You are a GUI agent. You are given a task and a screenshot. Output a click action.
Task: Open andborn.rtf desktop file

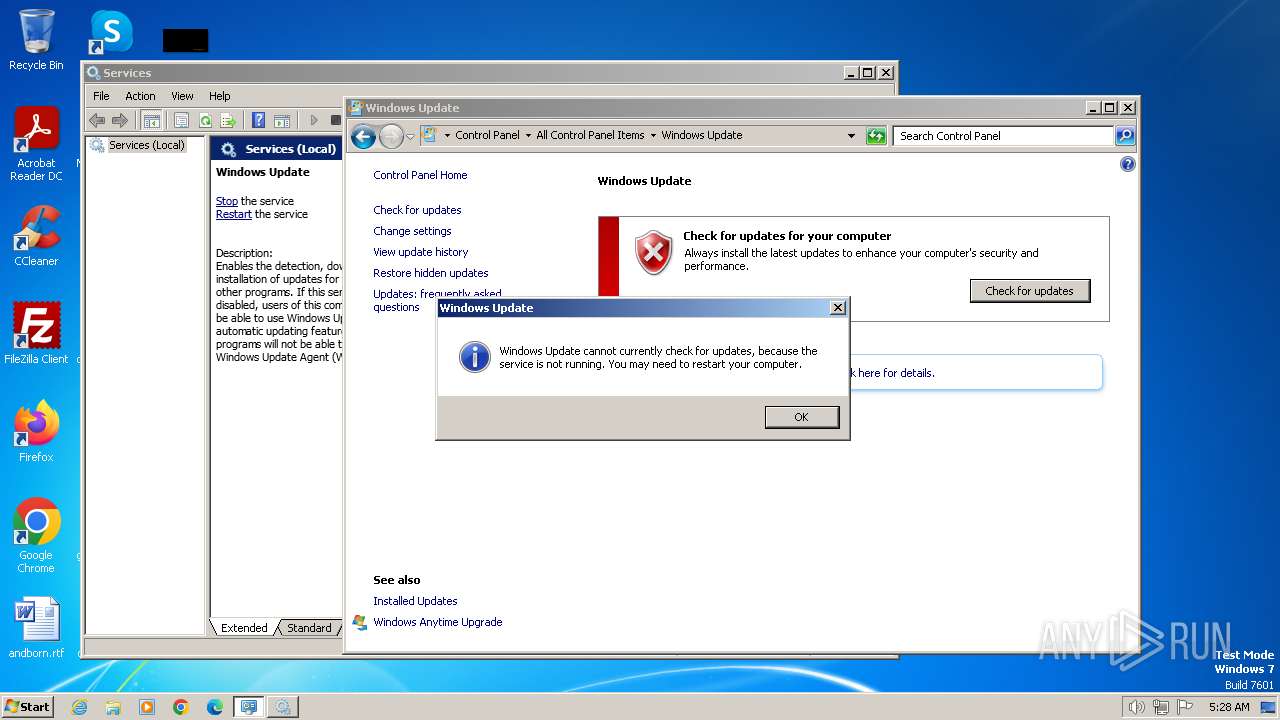(x=36, y=627)
